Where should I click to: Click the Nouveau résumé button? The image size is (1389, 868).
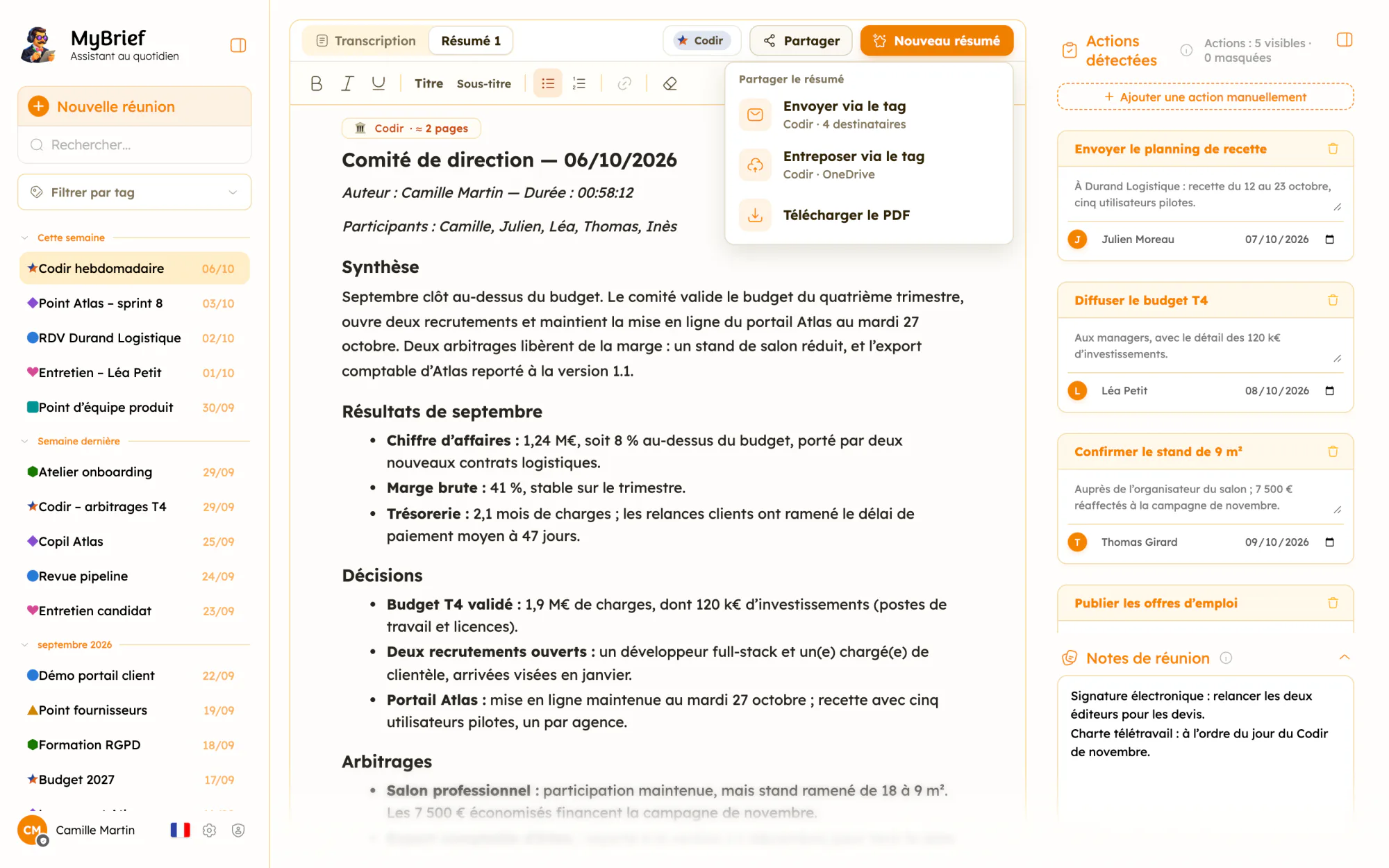pos(937,41)
